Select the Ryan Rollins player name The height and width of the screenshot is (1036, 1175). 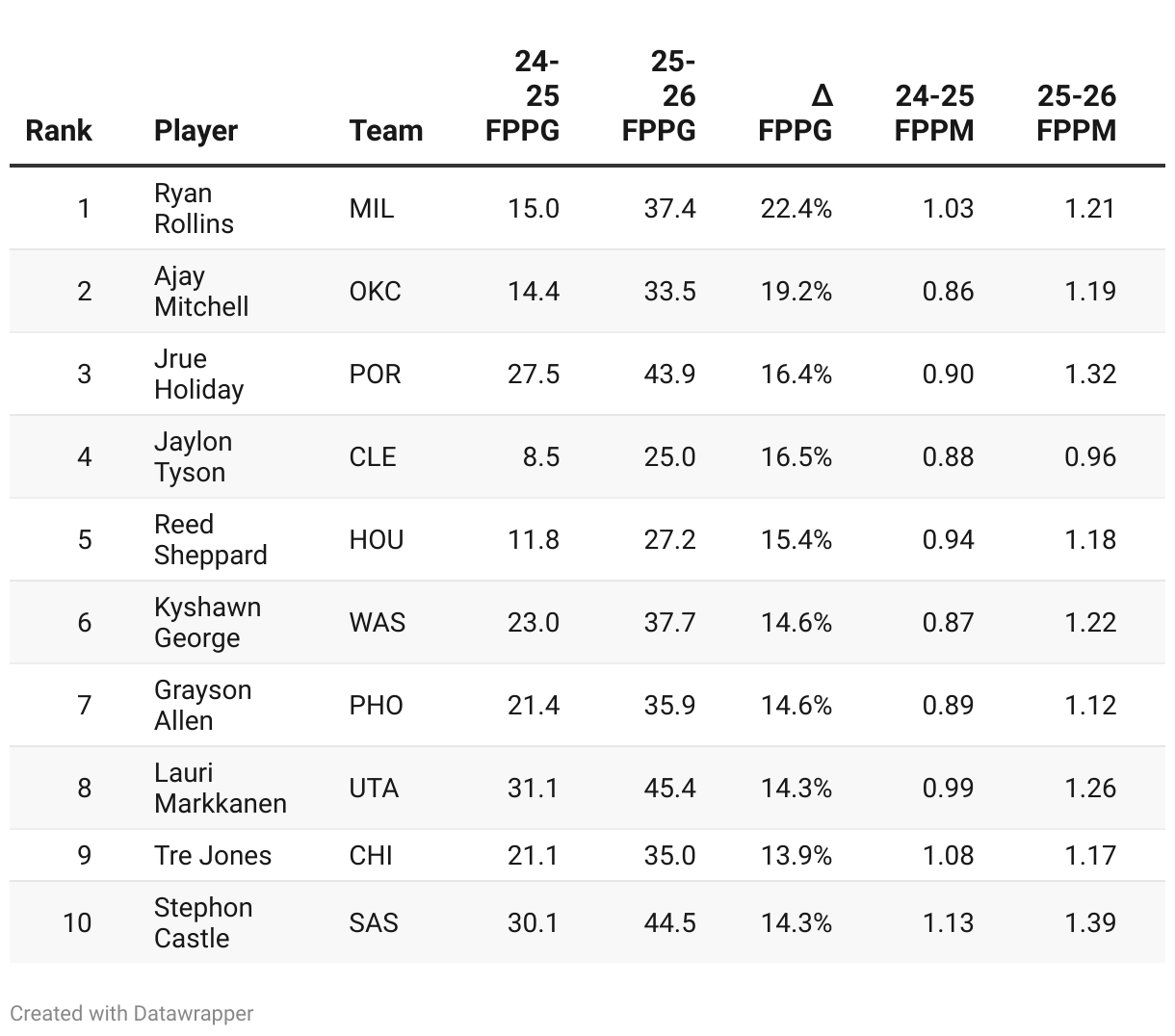click(194, 208)
